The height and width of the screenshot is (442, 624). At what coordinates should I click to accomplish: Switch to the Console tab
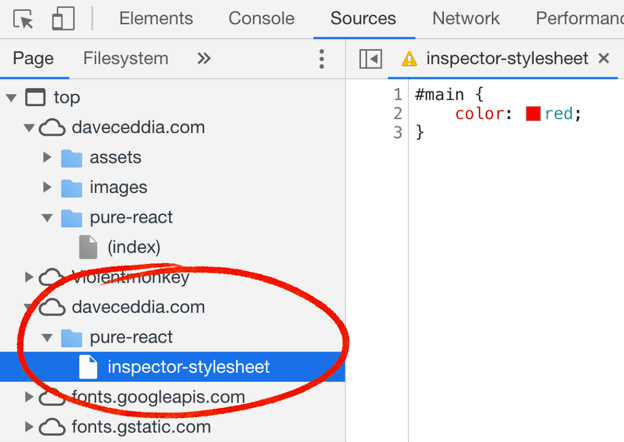[261, 18]
